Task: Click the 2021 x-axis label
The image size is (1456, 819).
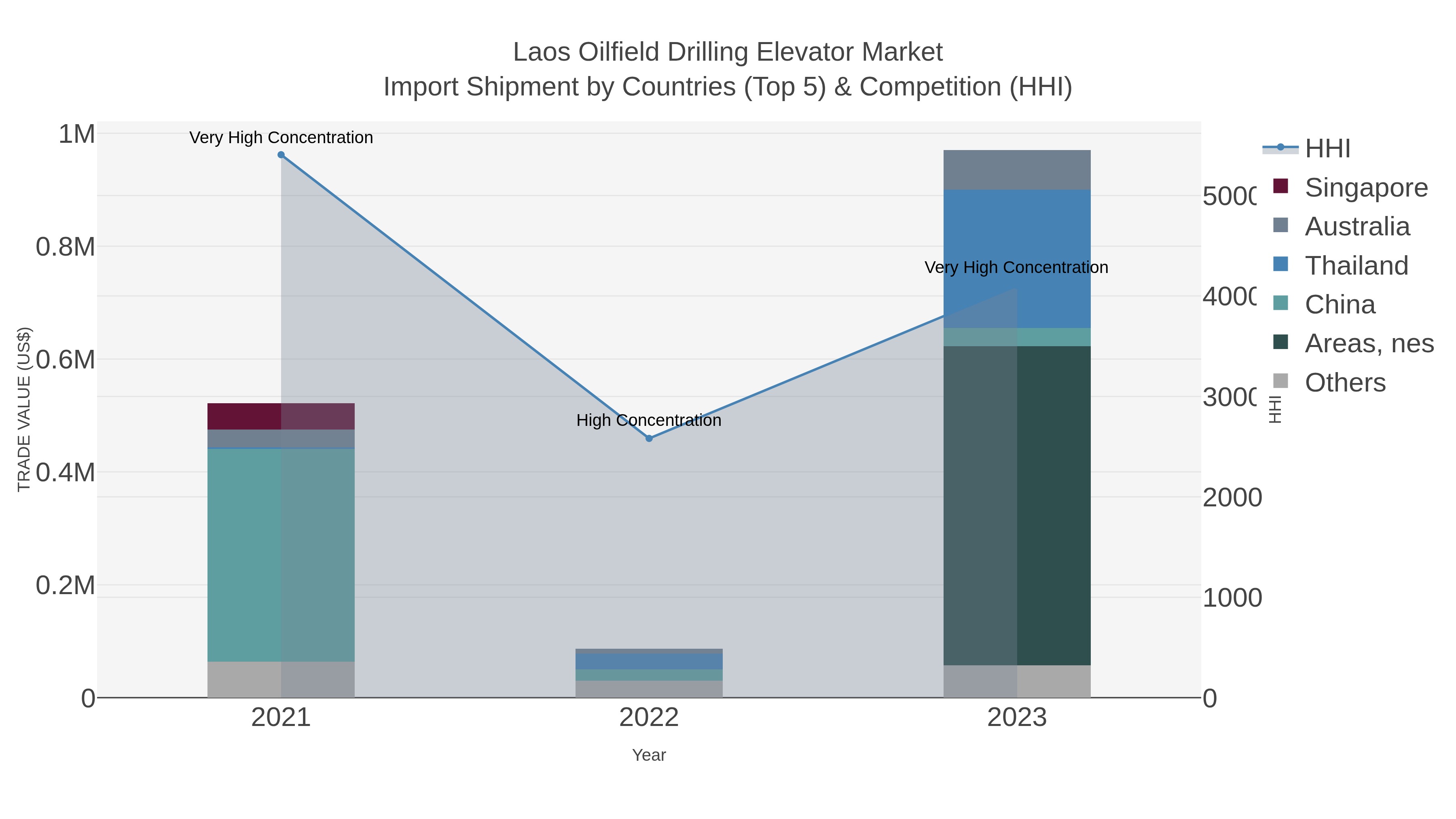Action: (x=281, y=718)
